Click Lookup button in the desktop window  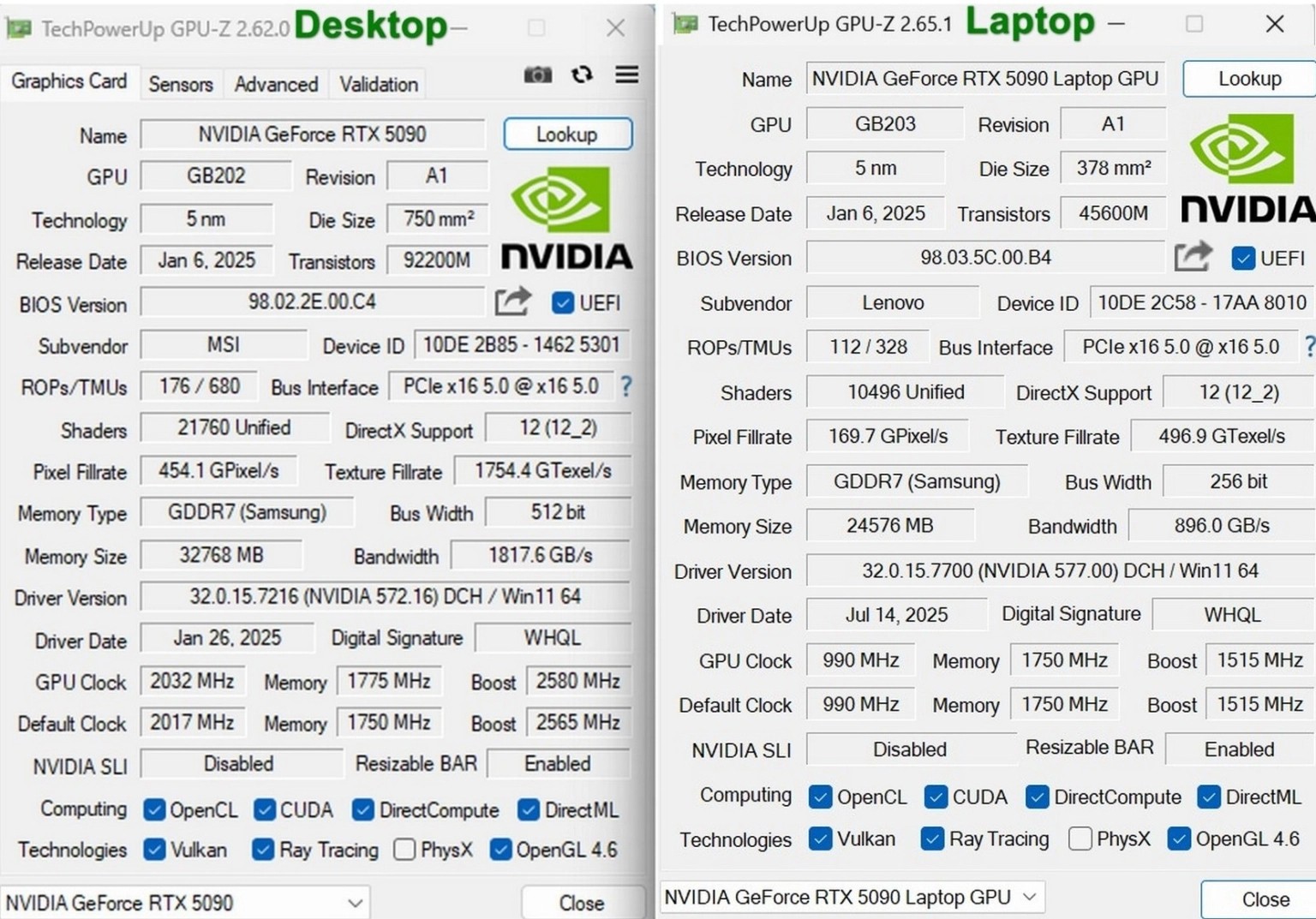coord(567,134)
